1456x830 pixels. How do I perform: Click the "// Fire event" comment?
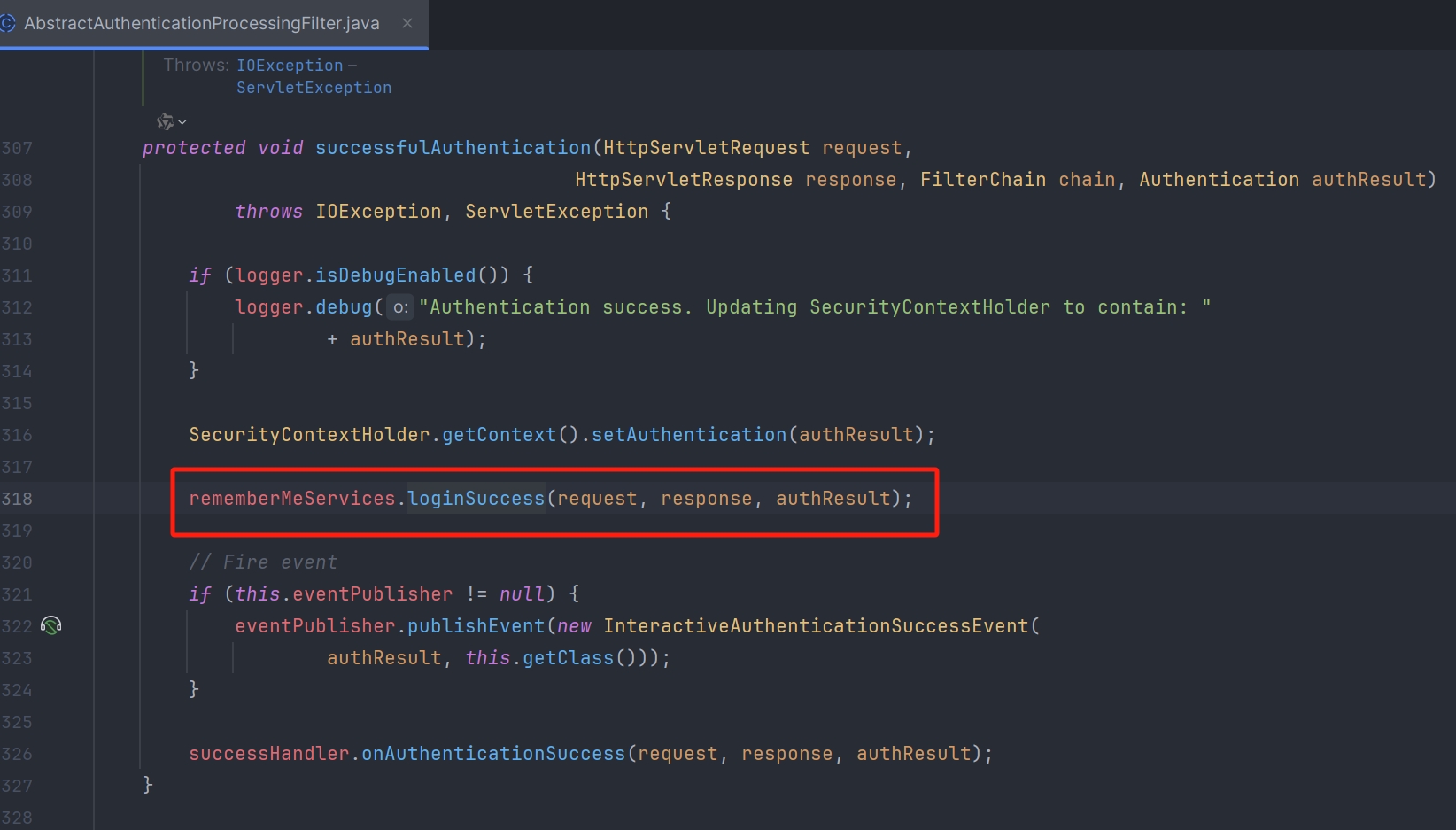[x=263, y=562]
